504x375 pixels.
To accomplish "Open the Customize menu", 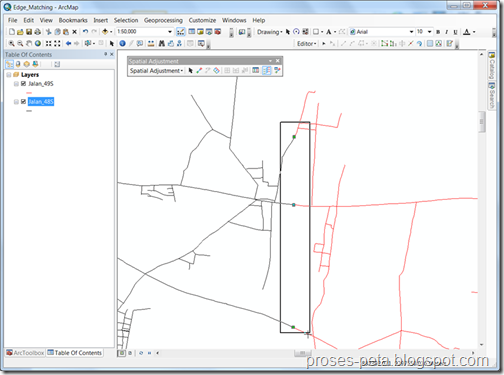I will [x=202, y=20].
